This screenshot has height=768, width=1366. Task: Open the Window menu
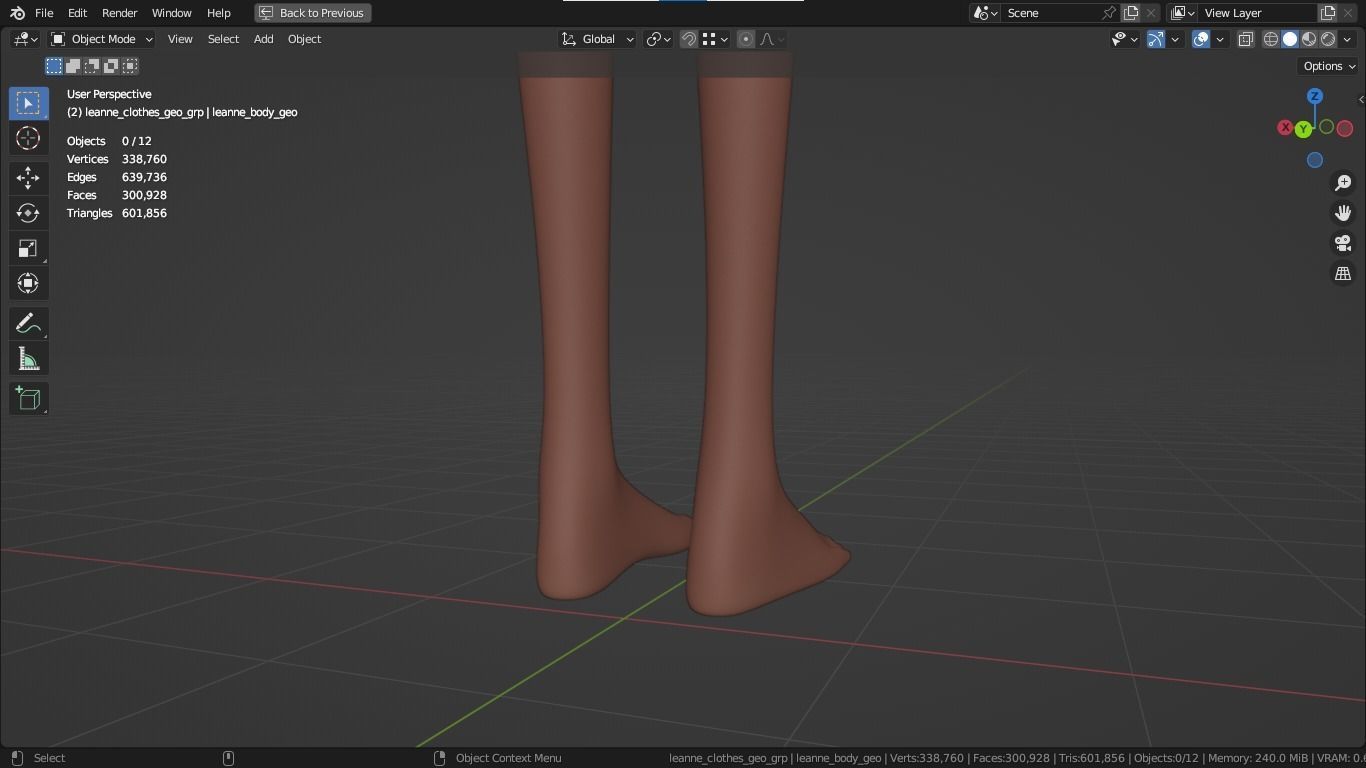[171, 13]
